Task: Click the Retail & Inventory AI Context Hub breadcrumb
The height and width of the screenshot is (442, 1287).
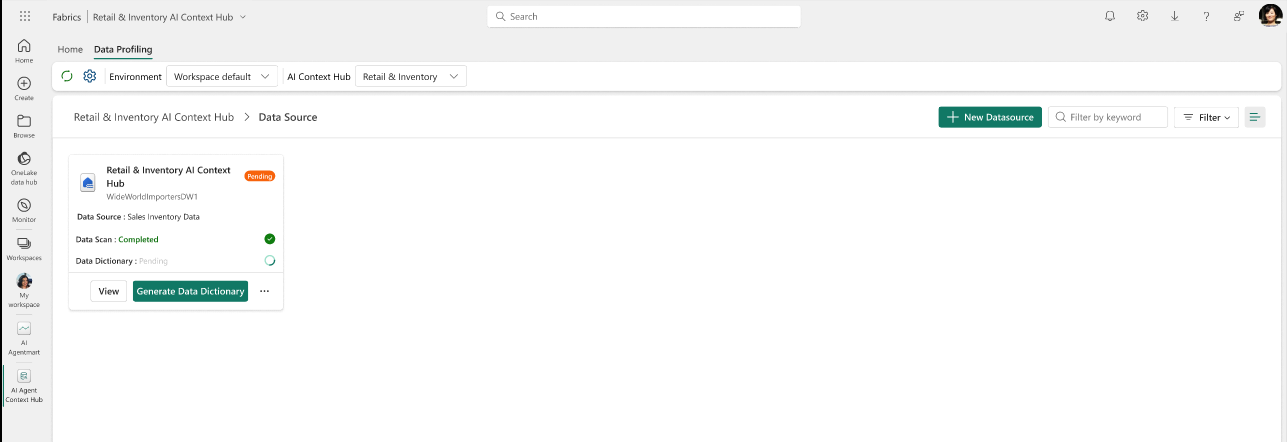Action: (154, 117)
